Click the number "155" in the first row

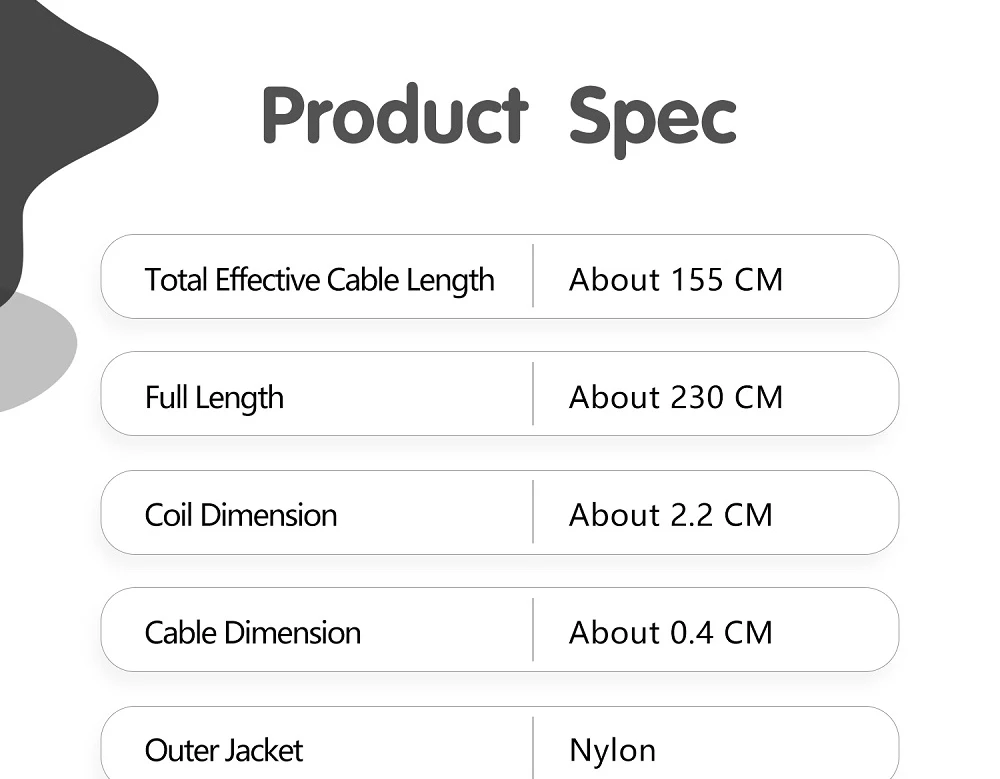(698, 280)
